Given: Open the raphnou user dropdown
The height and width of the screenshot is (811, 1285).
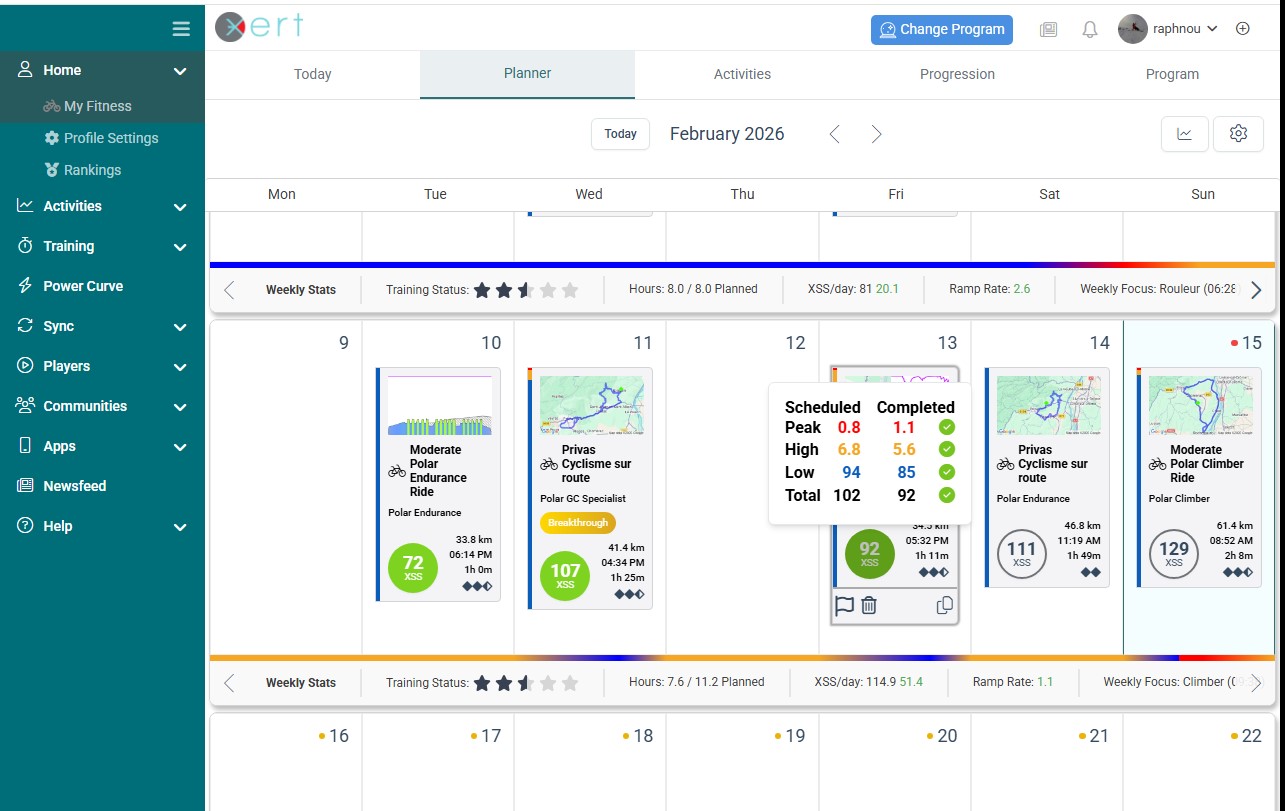Looking at the screenshot, I should 1167,29.
